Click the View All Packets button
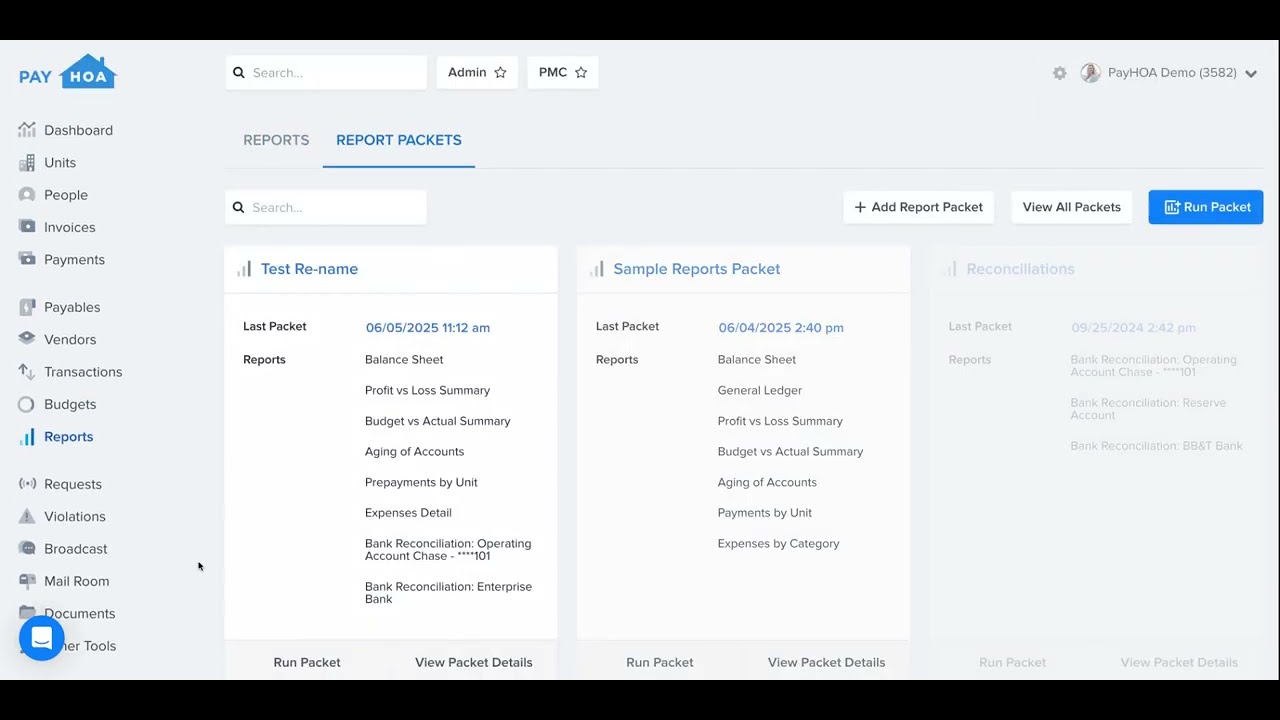The width and height of the screenshot is (1280, 720). 1071,207
